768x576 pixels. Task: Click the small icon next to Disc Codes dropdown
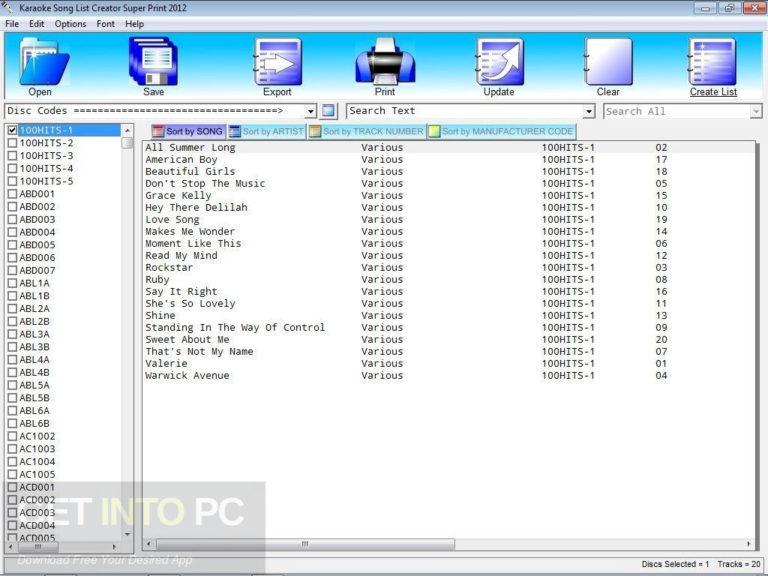[x=329, y=111]
